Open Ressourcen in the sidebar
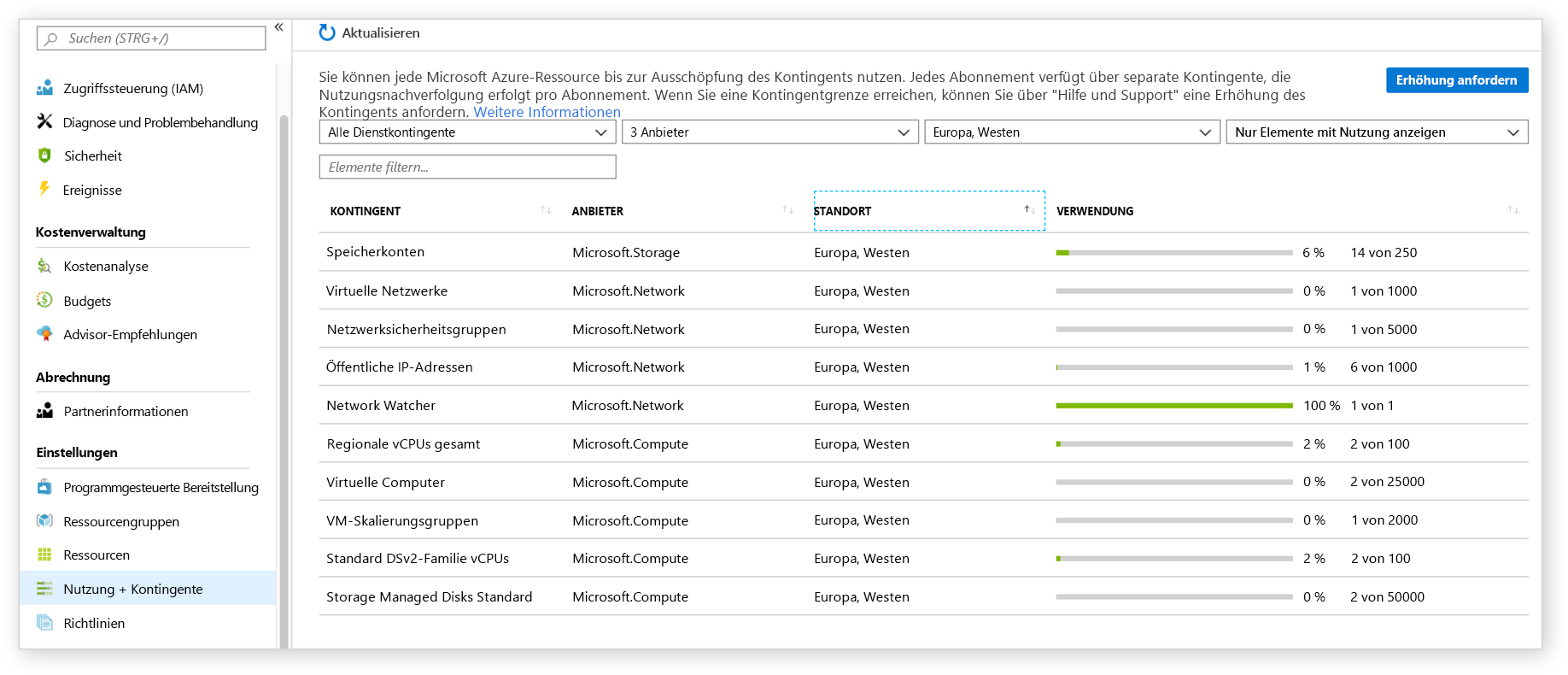 point(97,555)
